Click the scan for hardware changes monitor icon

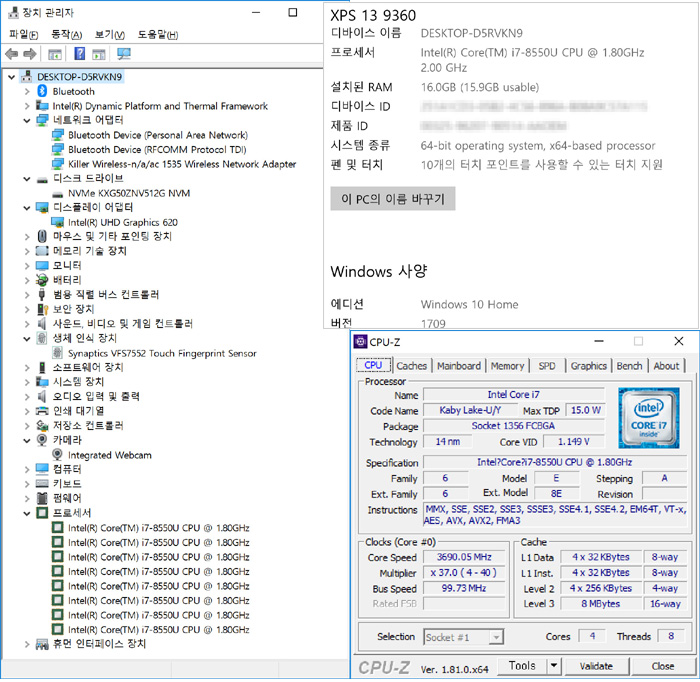coord(123,54)
